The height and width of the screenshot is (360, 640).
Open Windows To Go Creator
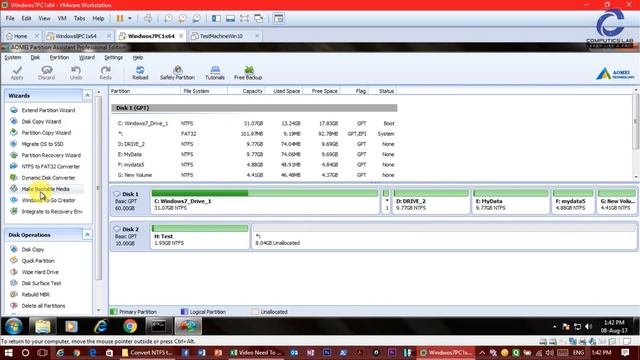[48, 200]
